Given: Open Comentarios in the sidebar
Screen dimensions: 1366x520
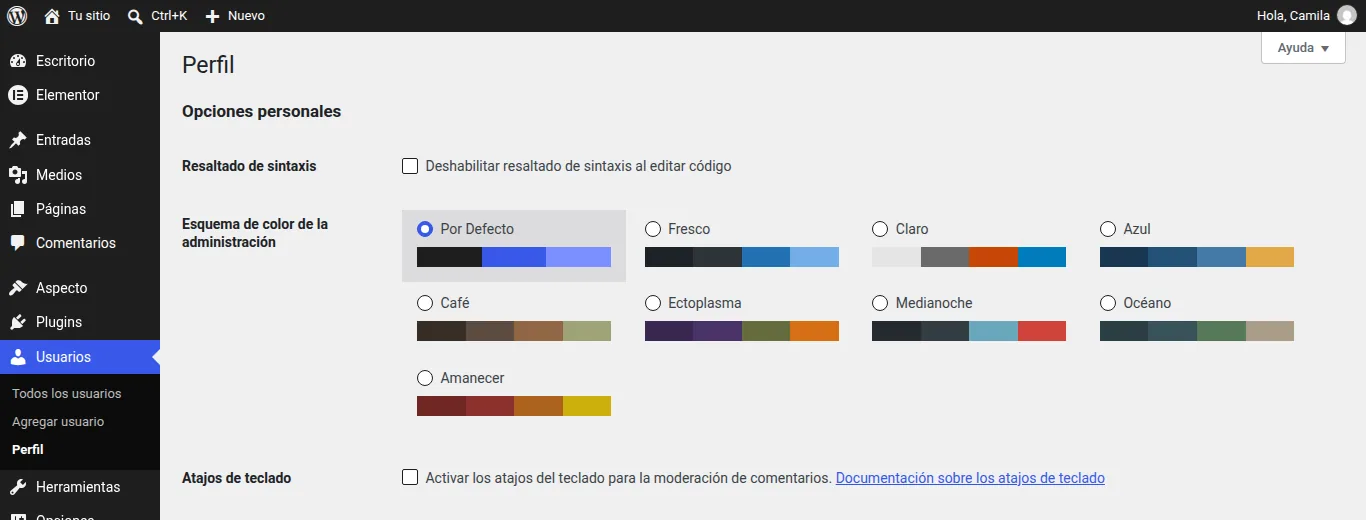Looking at the screenshot, I should click(80, 243).
